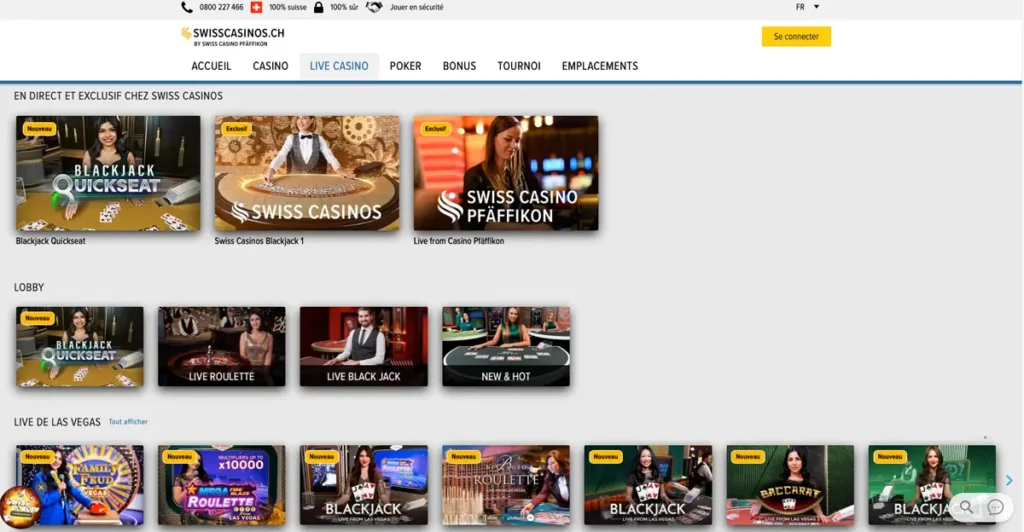Click the 100% suisse label
Screen dimensions: 1024x532
pos(287,7)
